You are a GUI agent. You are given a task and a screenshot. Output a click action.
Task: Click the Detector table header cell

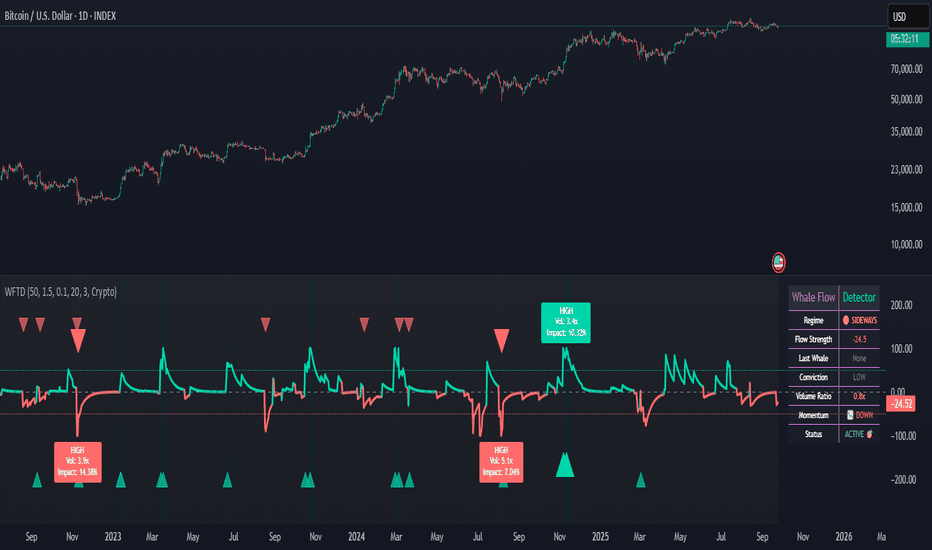[858, 297]
